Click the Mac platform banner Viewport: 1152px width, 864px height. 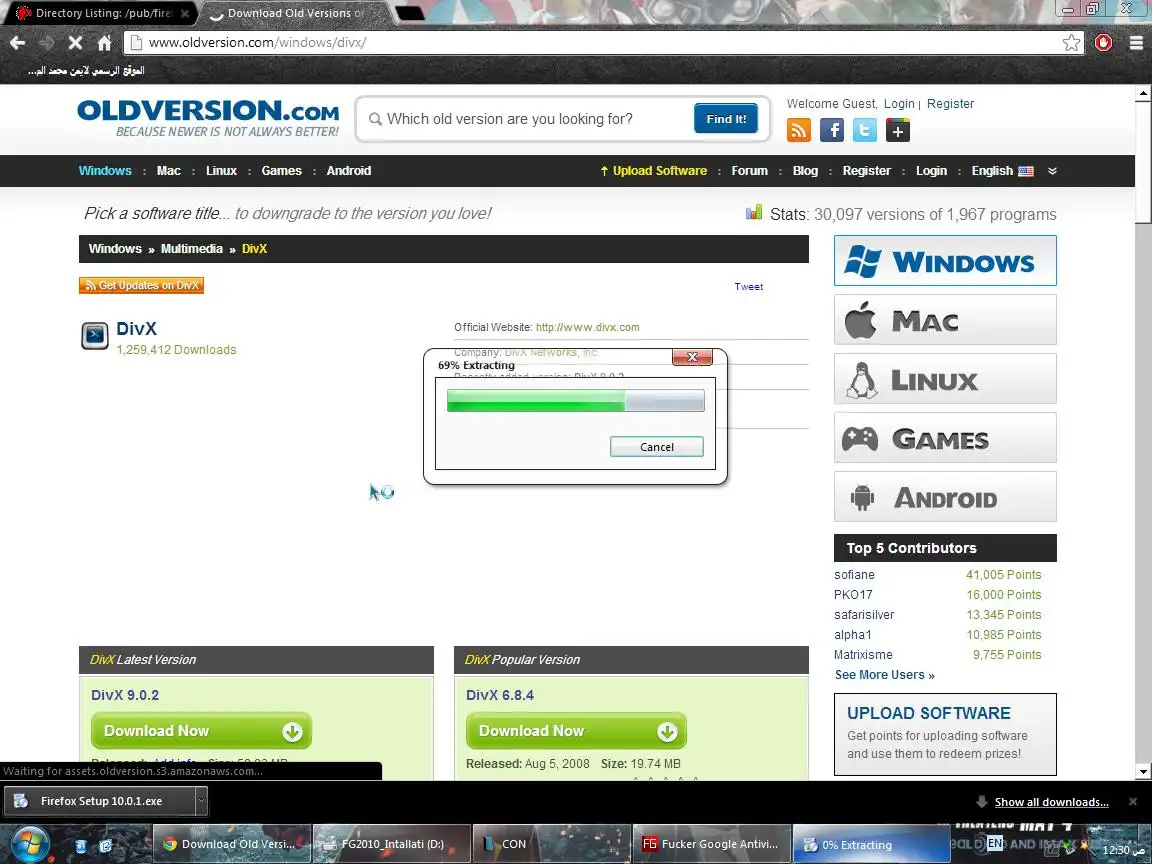tap(945, 320)
